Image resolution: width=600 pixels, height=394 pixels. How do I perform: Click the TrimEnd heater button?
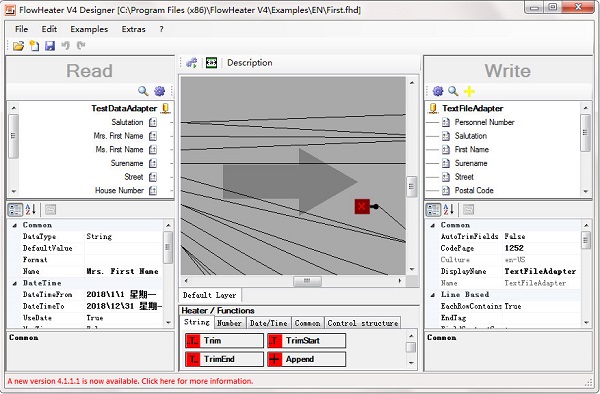coord(224,359)
